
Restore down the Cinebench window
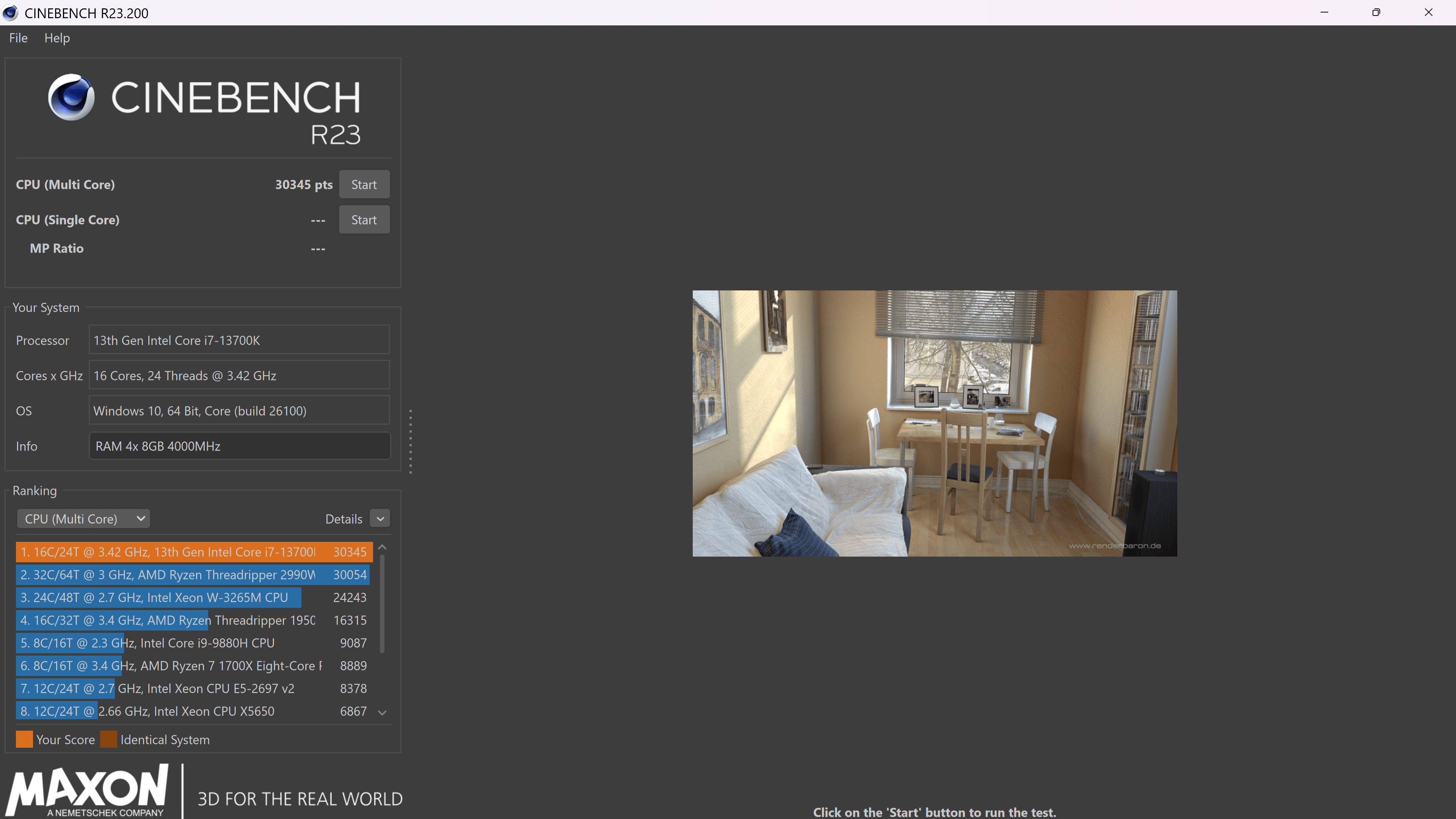(1376, 13)
